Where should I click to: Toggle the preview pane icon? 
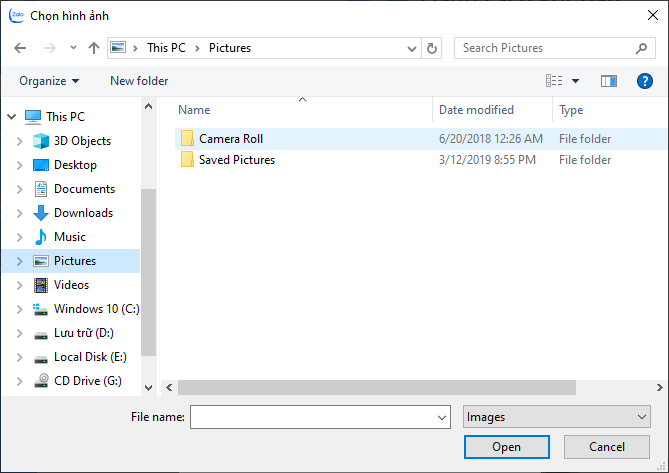click(609, 81)
